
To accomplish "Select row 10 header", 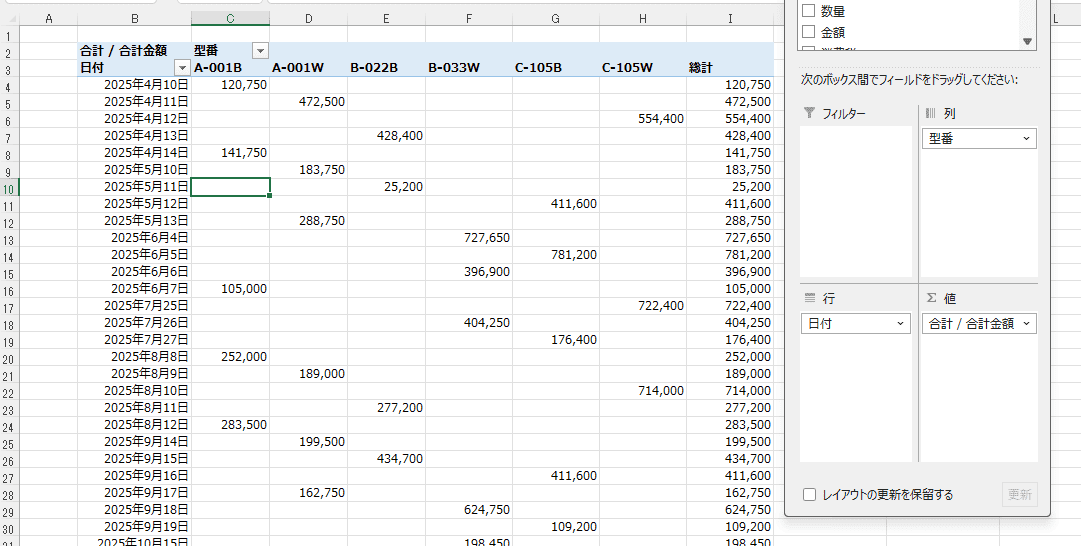I will coord(9,187).
